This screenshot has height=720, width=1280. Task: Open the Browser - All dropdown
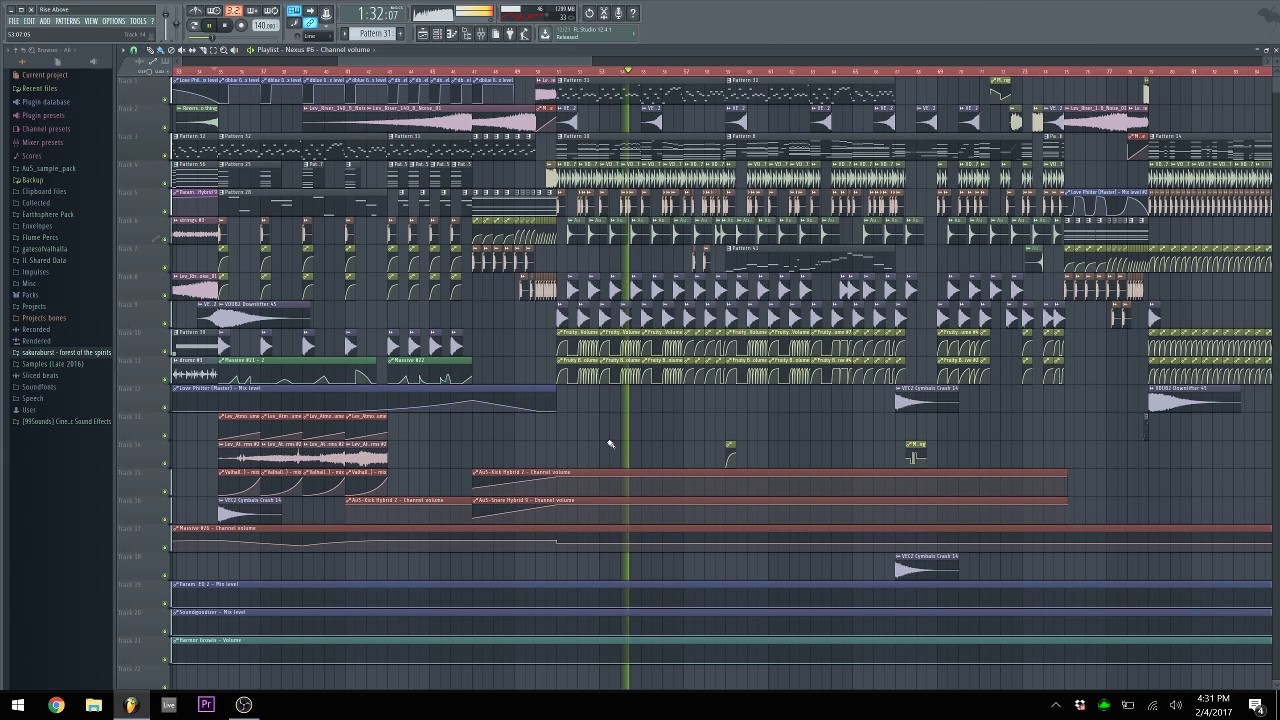tap(54, 50)
